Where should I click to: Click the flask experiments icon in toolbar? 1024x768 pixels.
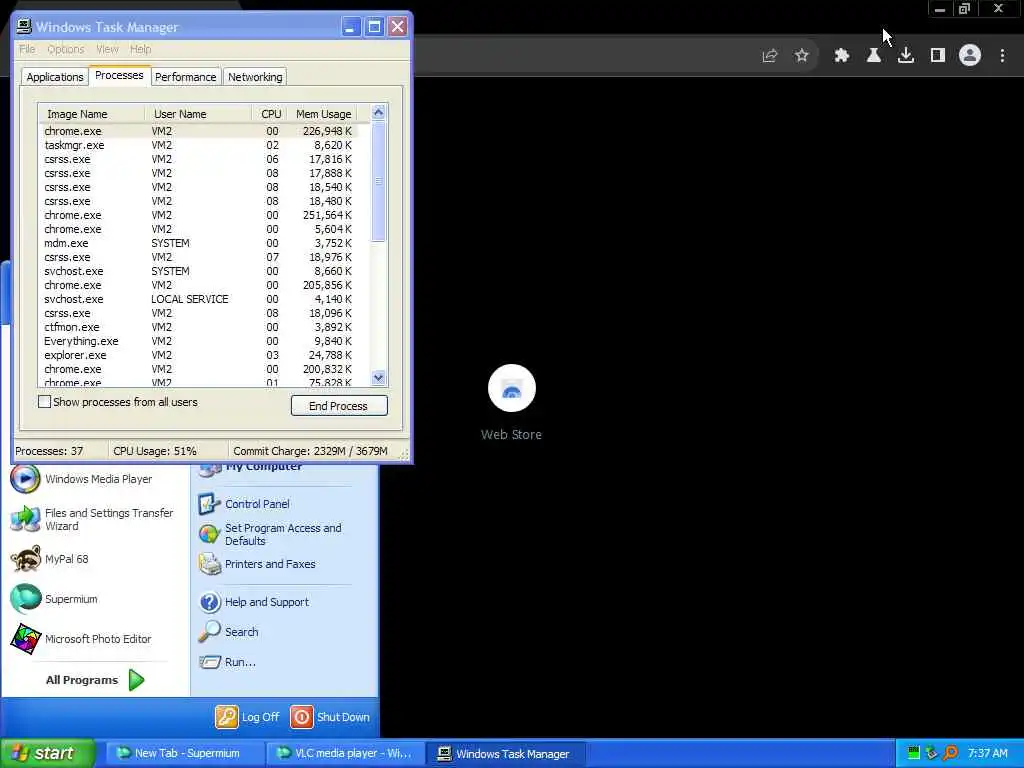coord(874,56)
